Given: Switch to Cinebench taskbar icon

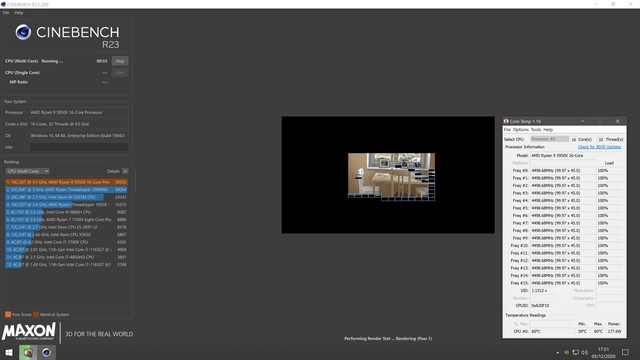Looking at the screenshot, I should 47,352.
